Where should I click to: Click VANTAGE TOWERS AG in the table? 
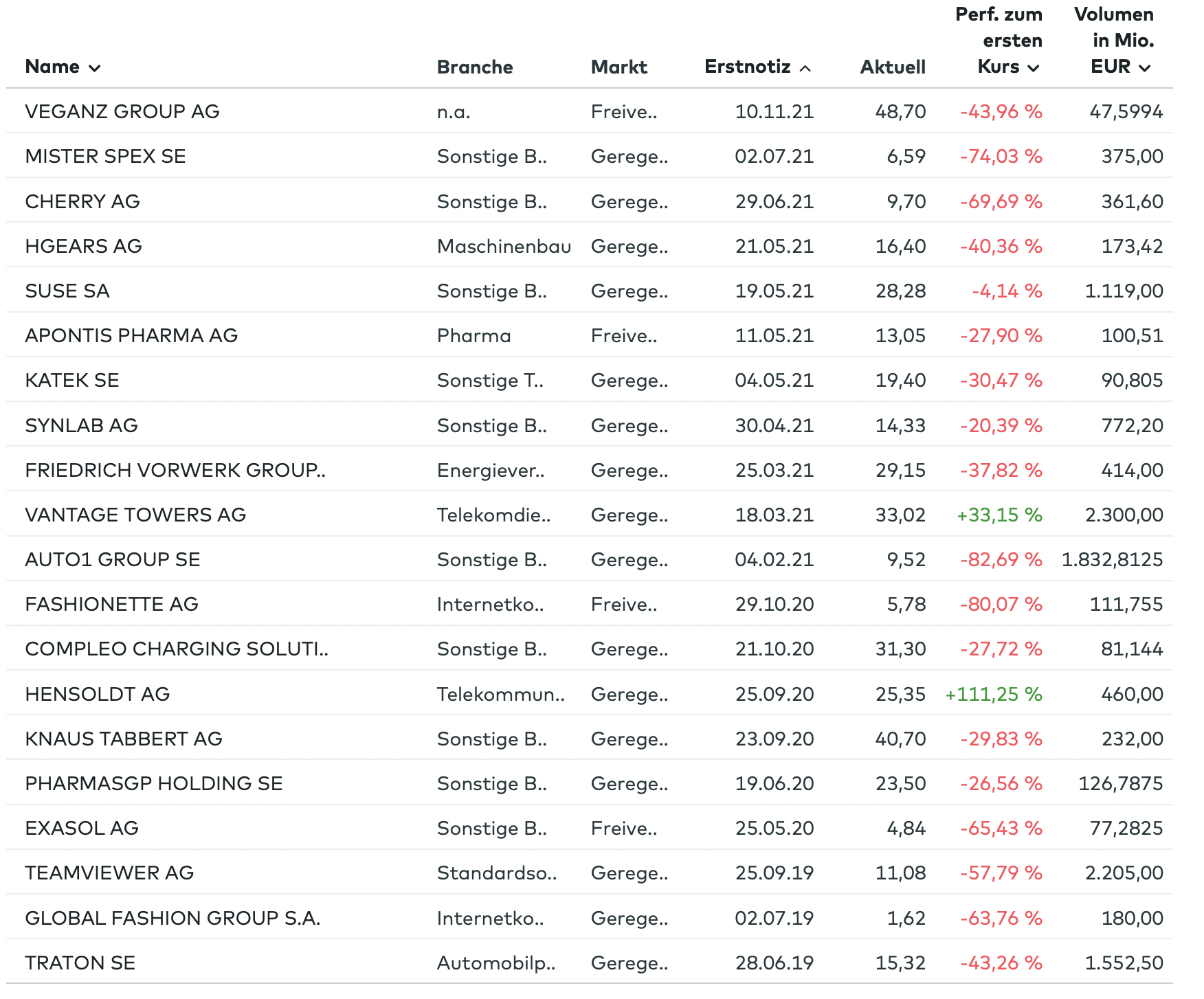click(x=135, y=515)
